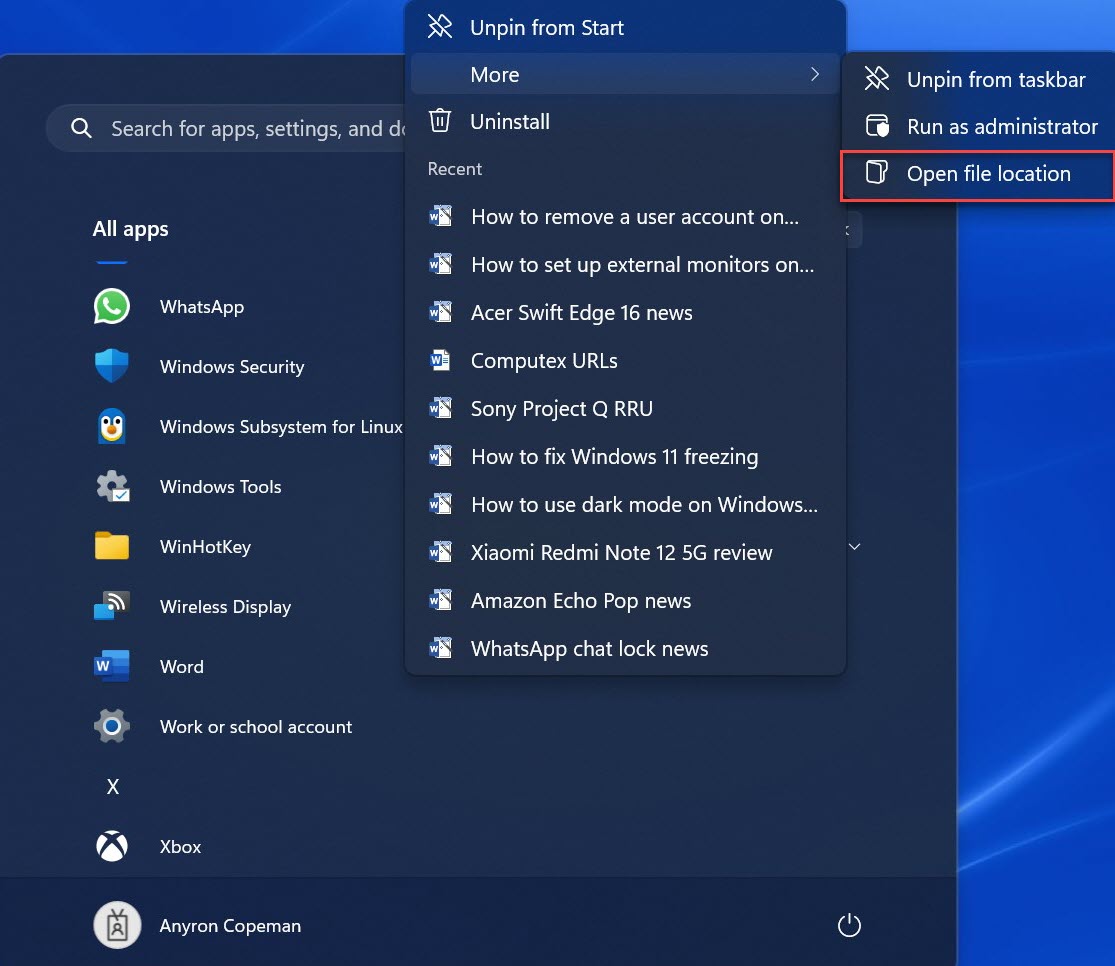This screenshot has height=966, width=1115.
Task: Click the Unpin from taskbar pin icon
Action: click(877, 78)
